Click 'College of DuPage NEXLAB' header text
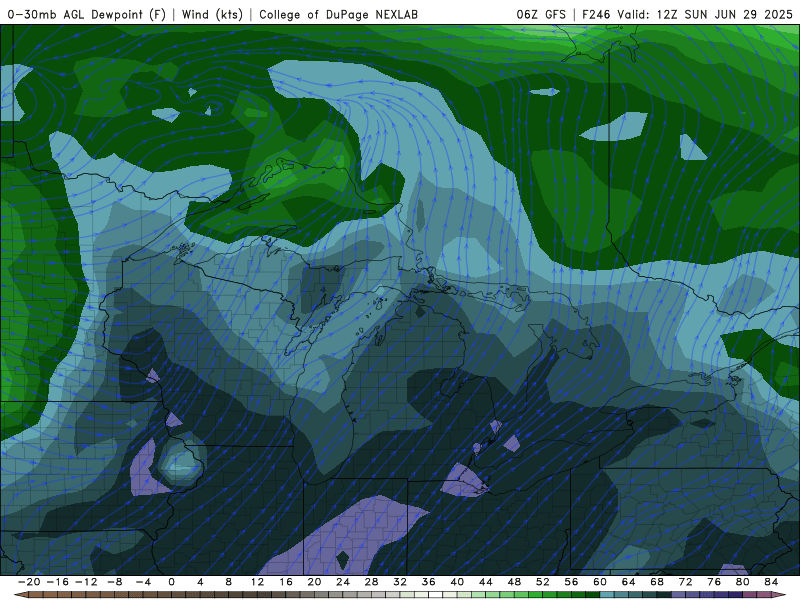The height and width of the screenshot is (600, 800). coord(338,14)
